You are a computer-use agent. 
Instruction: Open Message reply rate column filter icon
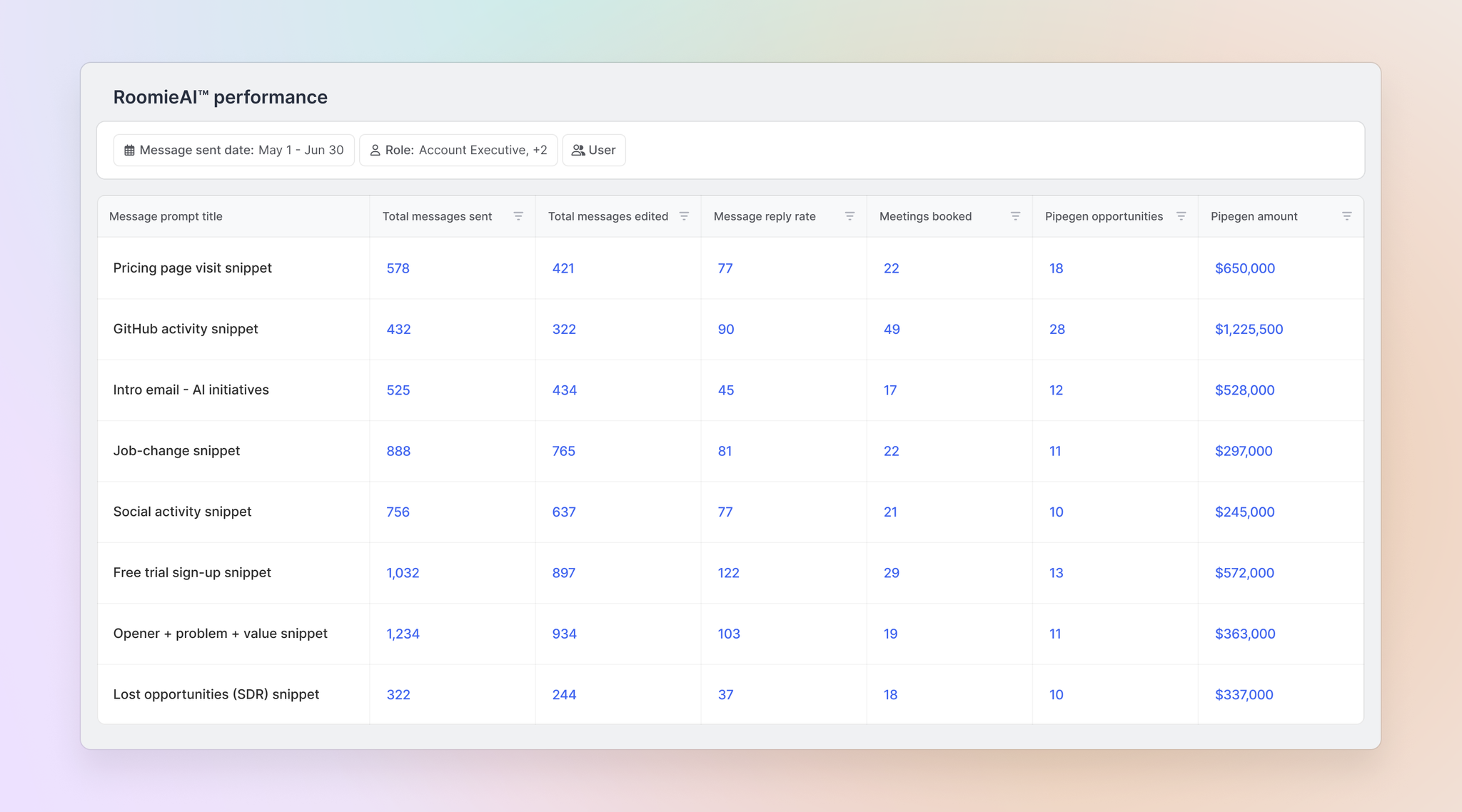(x=850, y=216)
